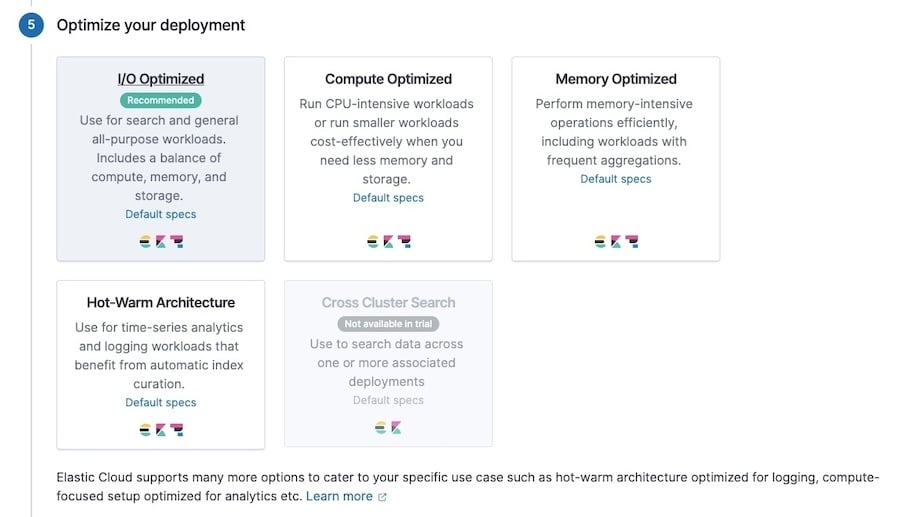
Task: Click the Elasticsearch icon in I/O Optimized card
Action: [x=146, y=241]
